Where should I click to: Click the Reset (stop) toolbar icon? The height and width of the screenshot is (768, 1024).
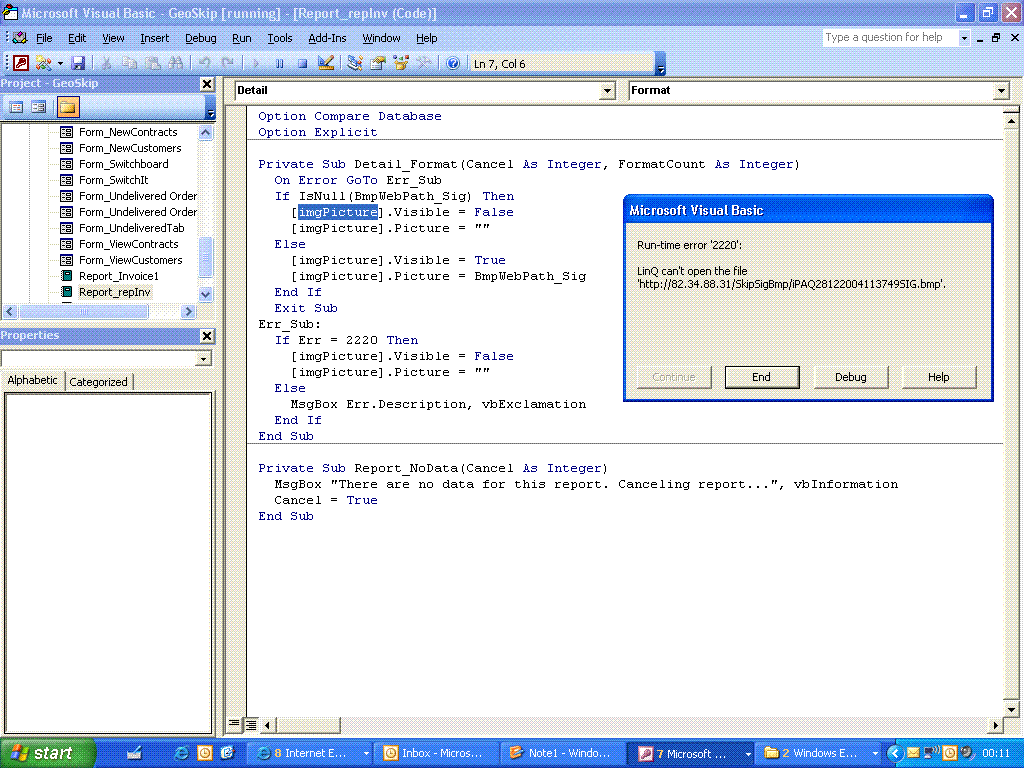pyautogui.click(x=302, y=63)
